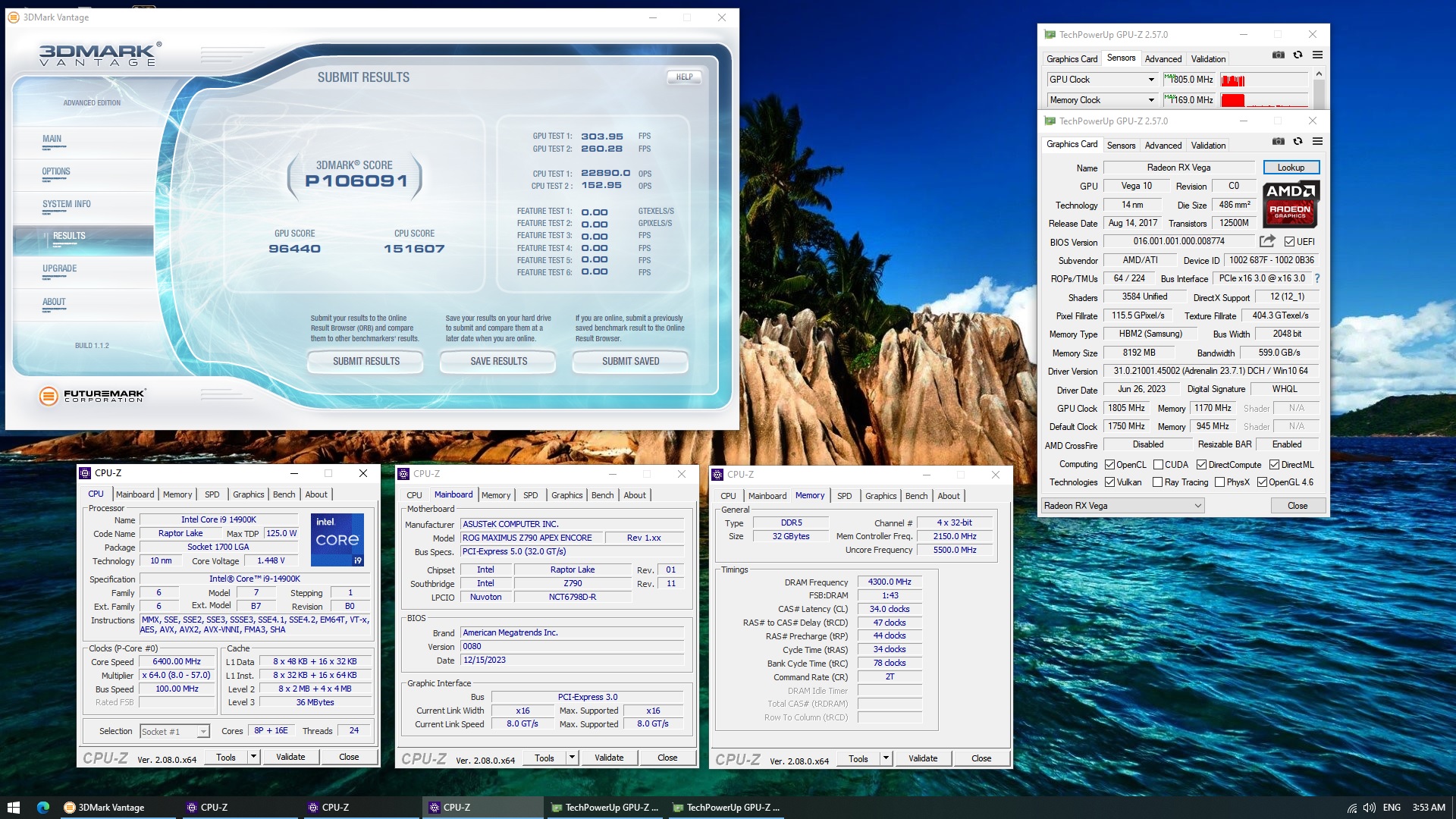Open the Memory Clock sensor dropdown
1456x819 pixels.
pyautogui.click(x=1102, y=100)
